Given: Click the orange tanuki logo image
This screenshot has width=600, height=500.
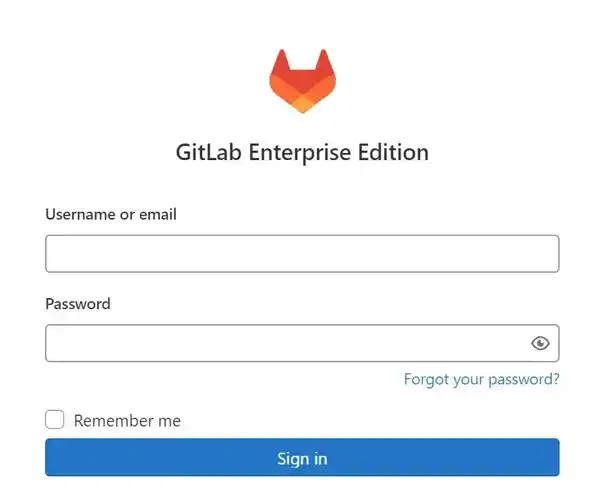Looking at the screenshot, I should pos(302,81).
